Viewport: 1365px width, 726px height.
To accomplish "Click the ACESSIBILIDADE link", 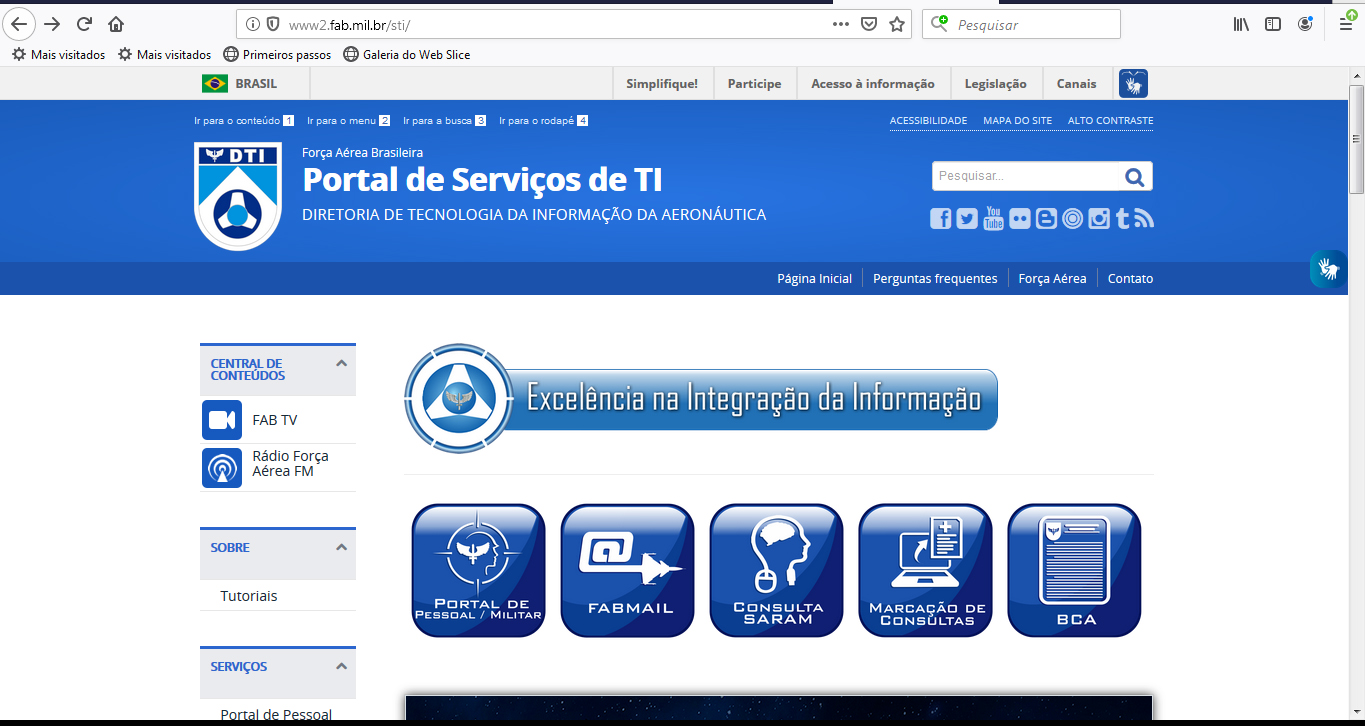I will click(x=929, y=121).
